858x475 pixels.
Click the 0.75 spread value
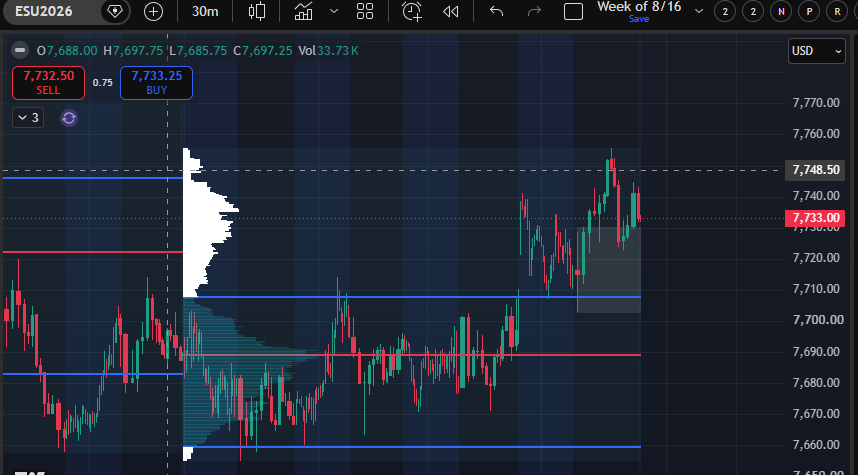(102, 83)
